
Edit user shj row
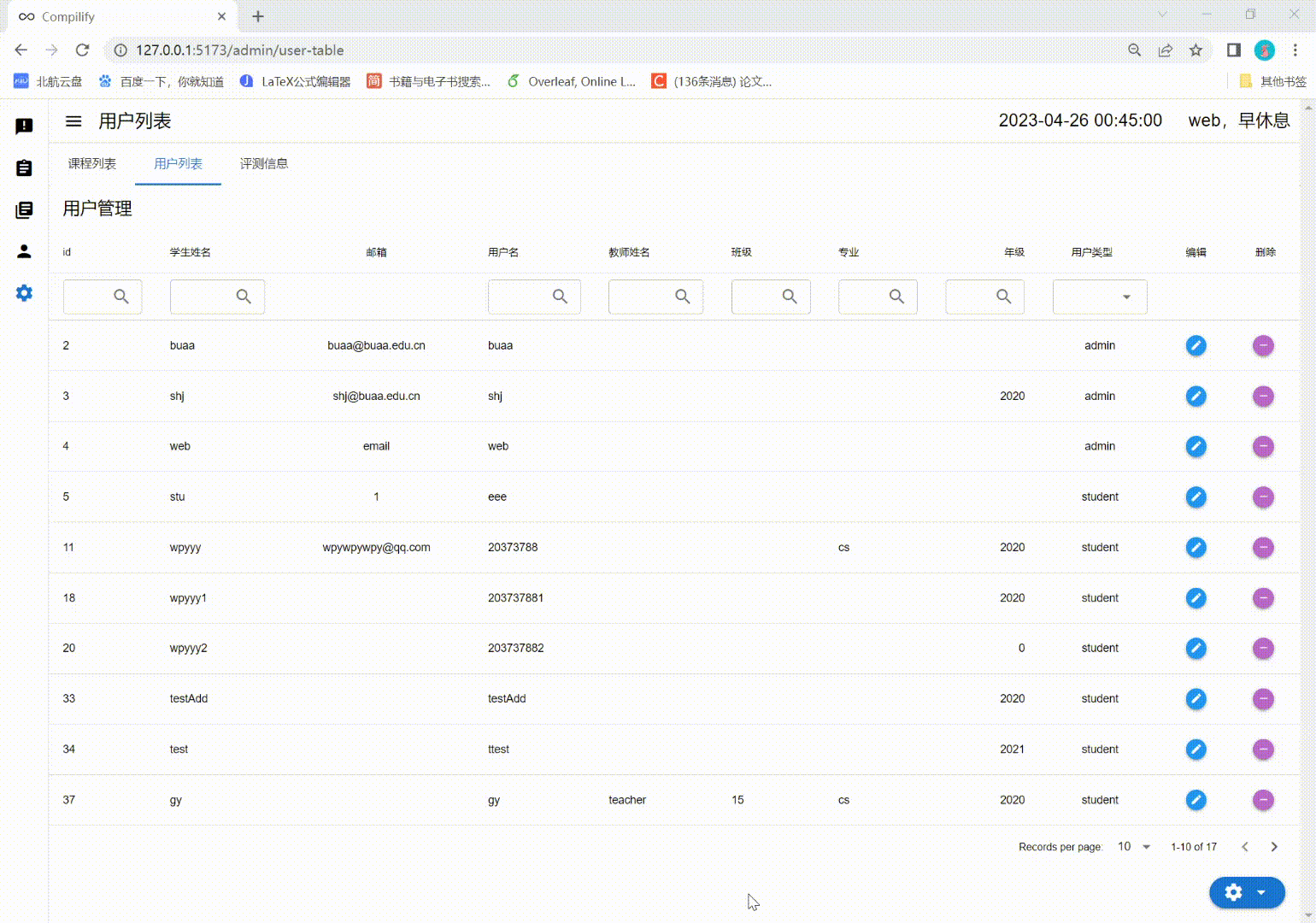(x=1196, y=396)
